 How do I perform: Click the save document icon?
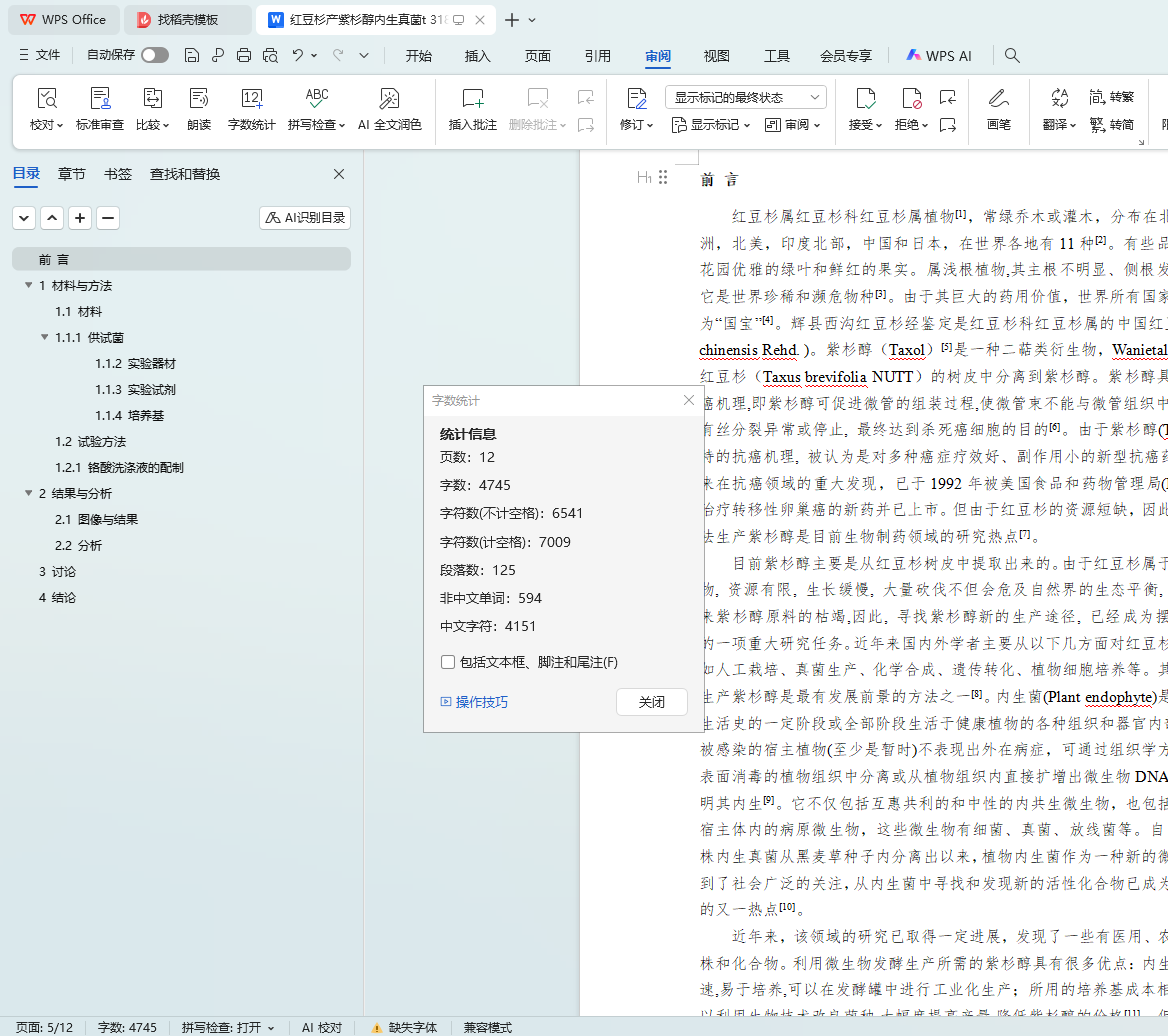tap(191, 55)
